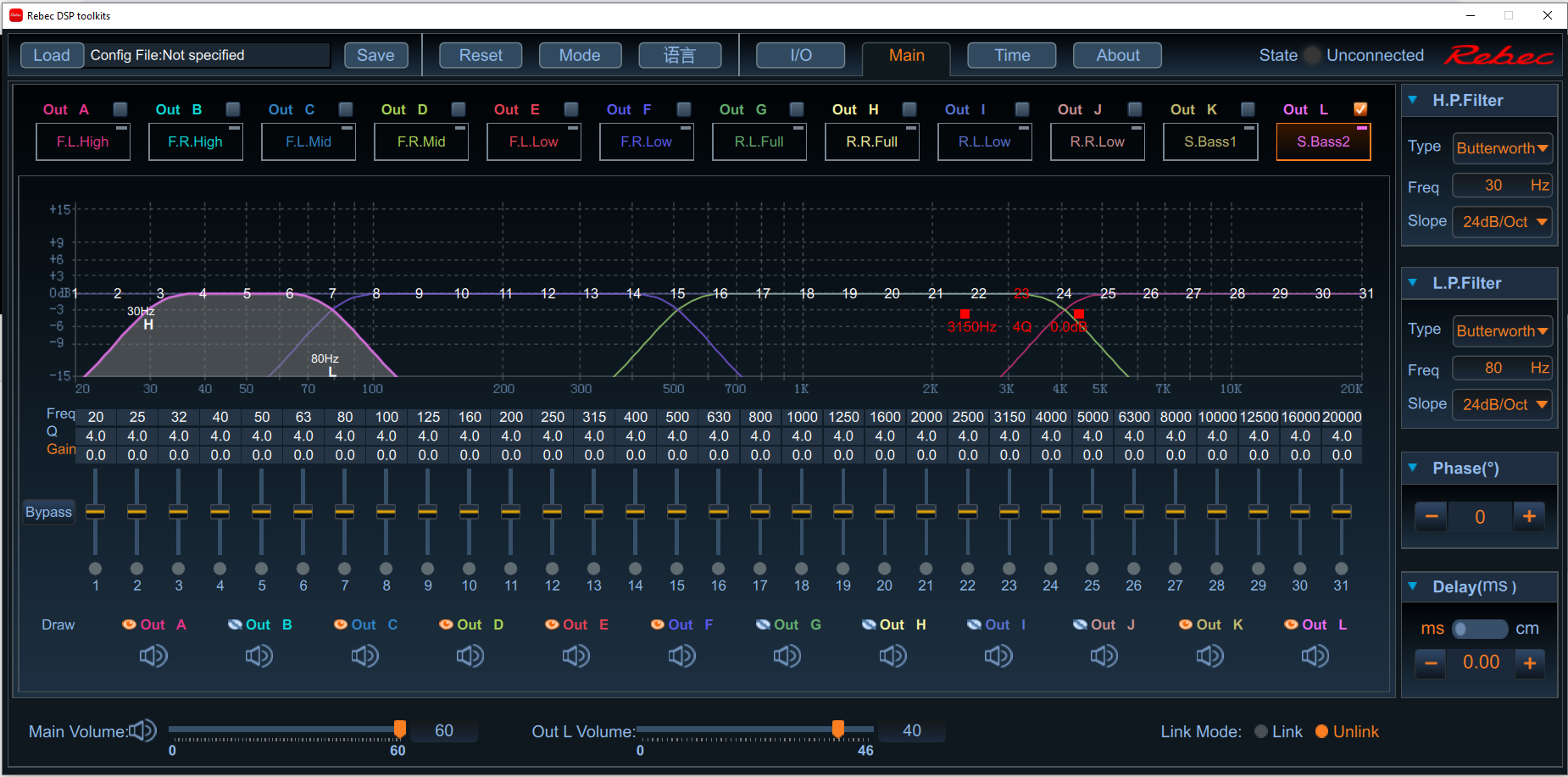1568x777 pixels.
Task: Switch to the I/O tab
Action: pos(800,55)
